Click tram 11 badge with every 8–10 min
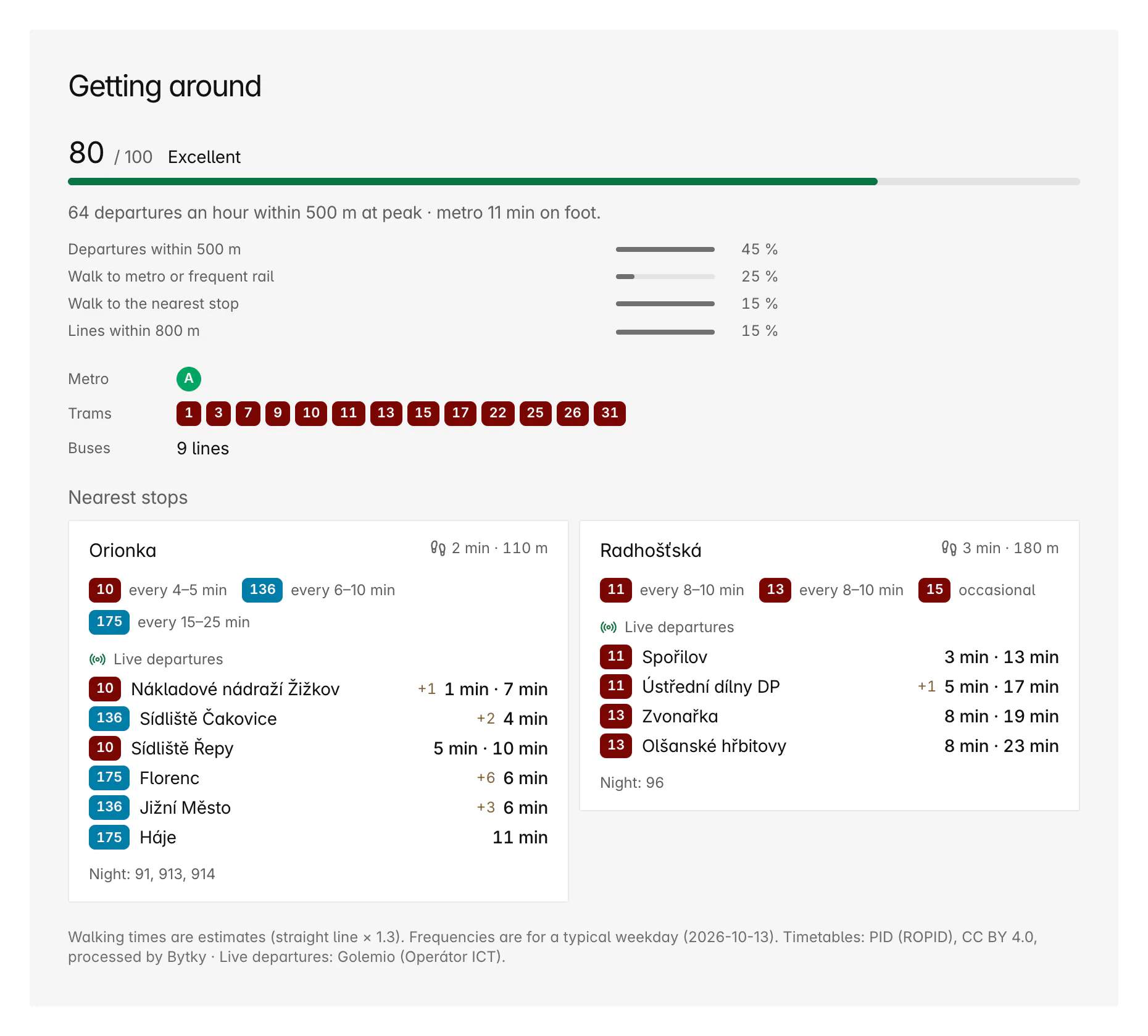The width and height of the screenshot is (1148, 1036). [x=616, y=590]
